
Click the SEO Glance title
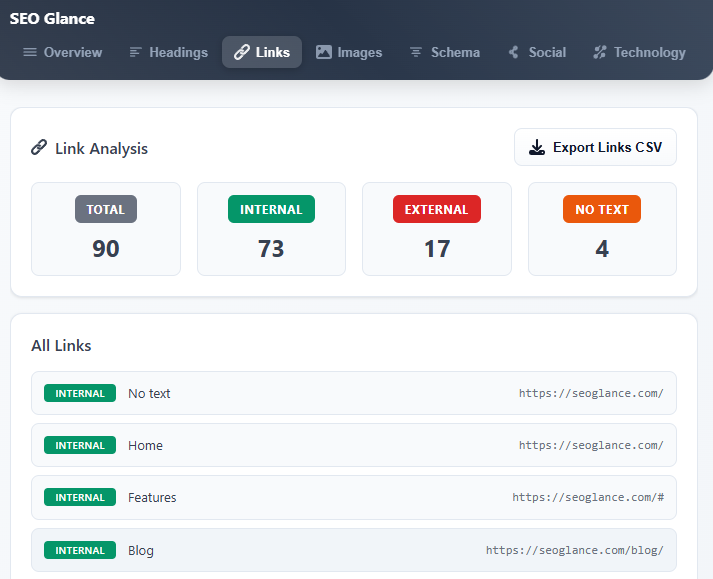point(52,19)
